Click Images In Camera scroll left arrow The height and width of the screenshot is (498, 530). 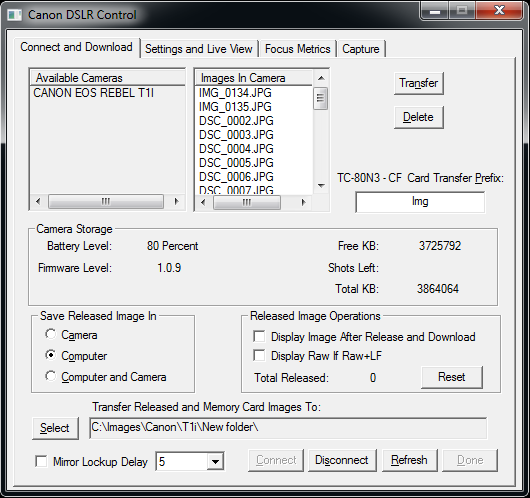coord(203,202)
